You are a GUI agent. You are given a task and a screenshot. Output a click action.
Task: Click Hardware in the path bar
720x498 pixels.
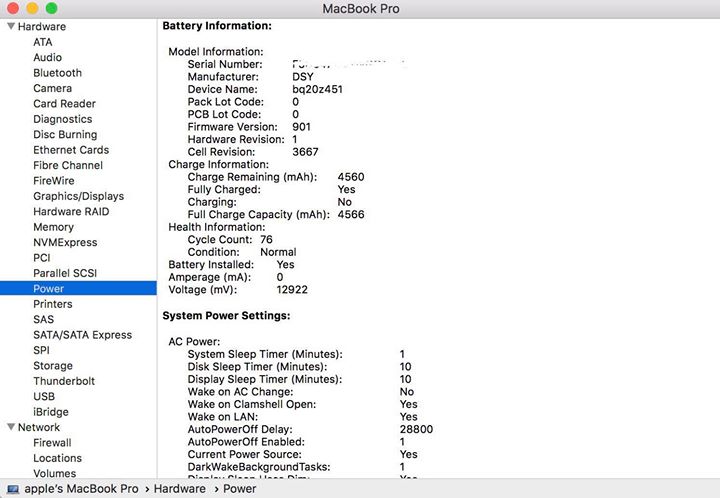click(180, 489)
